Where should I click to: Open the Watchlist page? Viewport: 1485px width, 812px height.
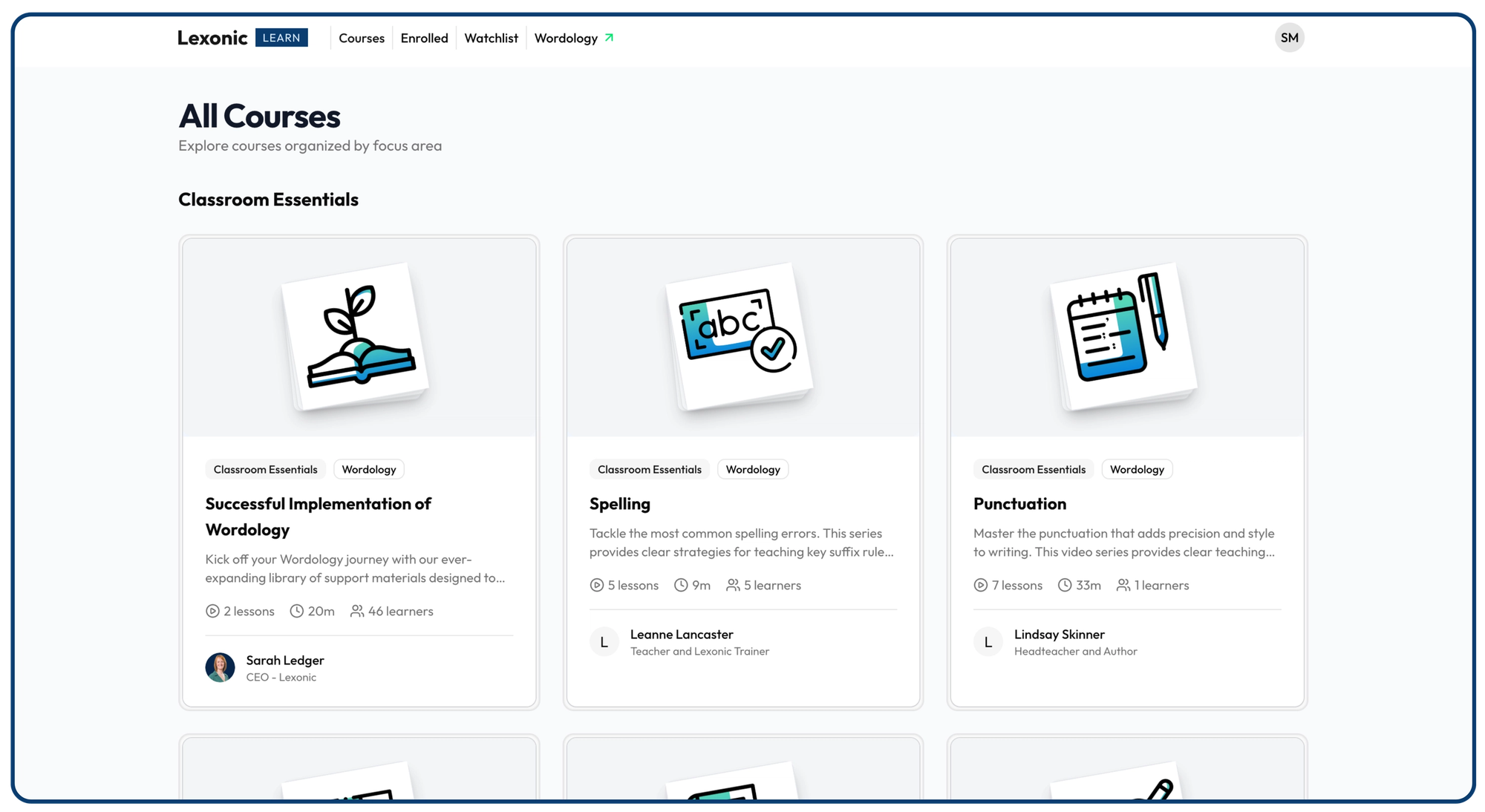pyautogui.click(x=491, y=38)
